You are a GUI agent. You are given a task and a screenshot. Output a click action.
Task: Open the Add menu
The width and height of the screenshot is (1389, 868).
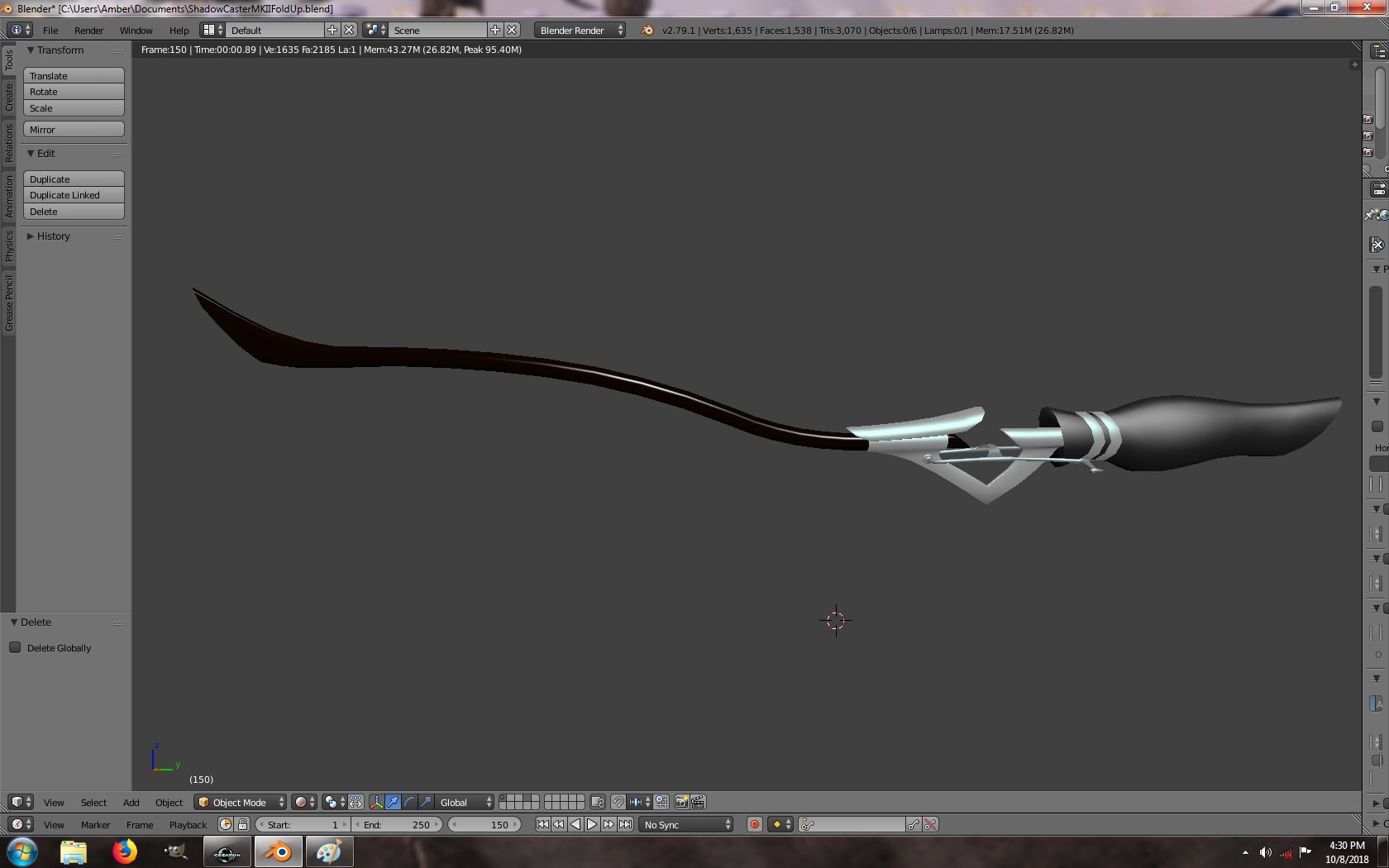pyautogui.click(x=131, y=803)
